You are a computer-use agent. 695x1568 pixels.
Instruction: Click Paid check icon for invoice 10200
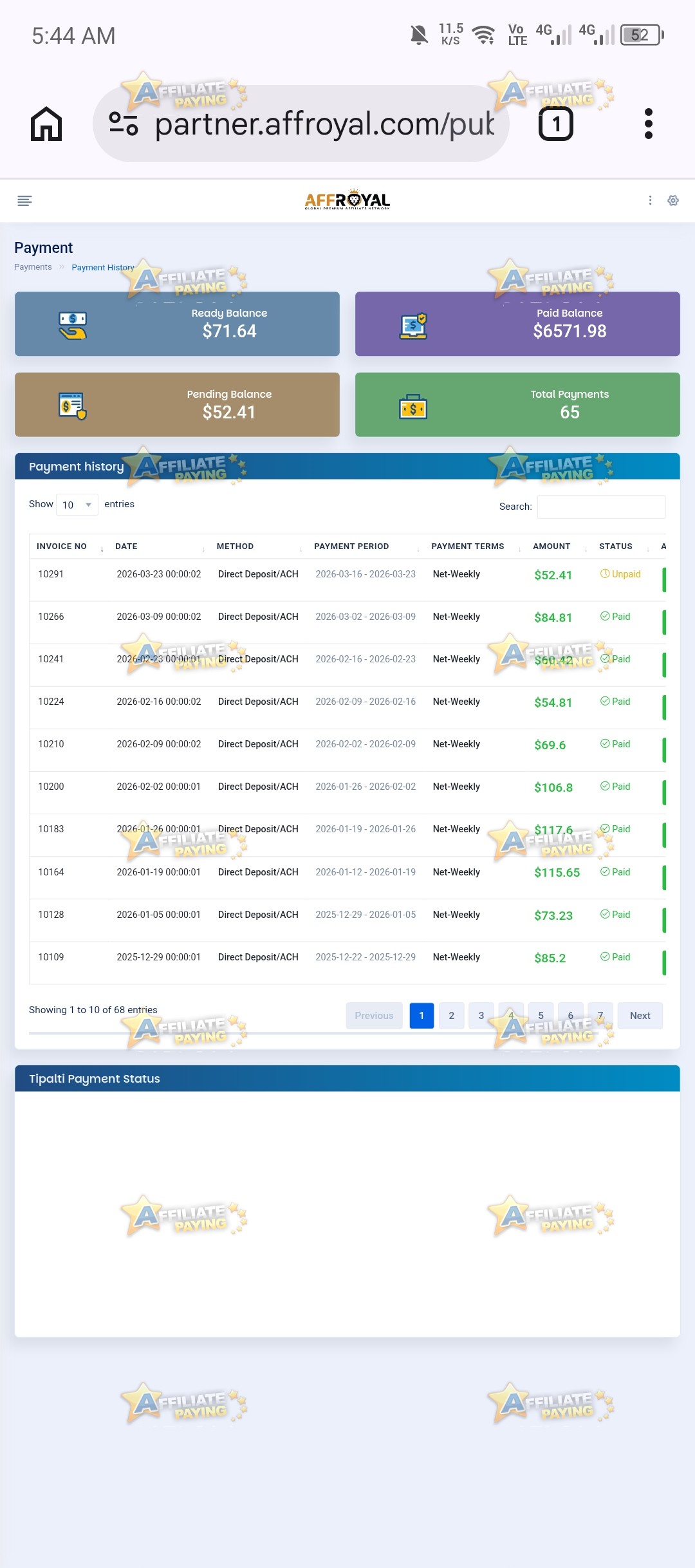(x=605, y=786)
